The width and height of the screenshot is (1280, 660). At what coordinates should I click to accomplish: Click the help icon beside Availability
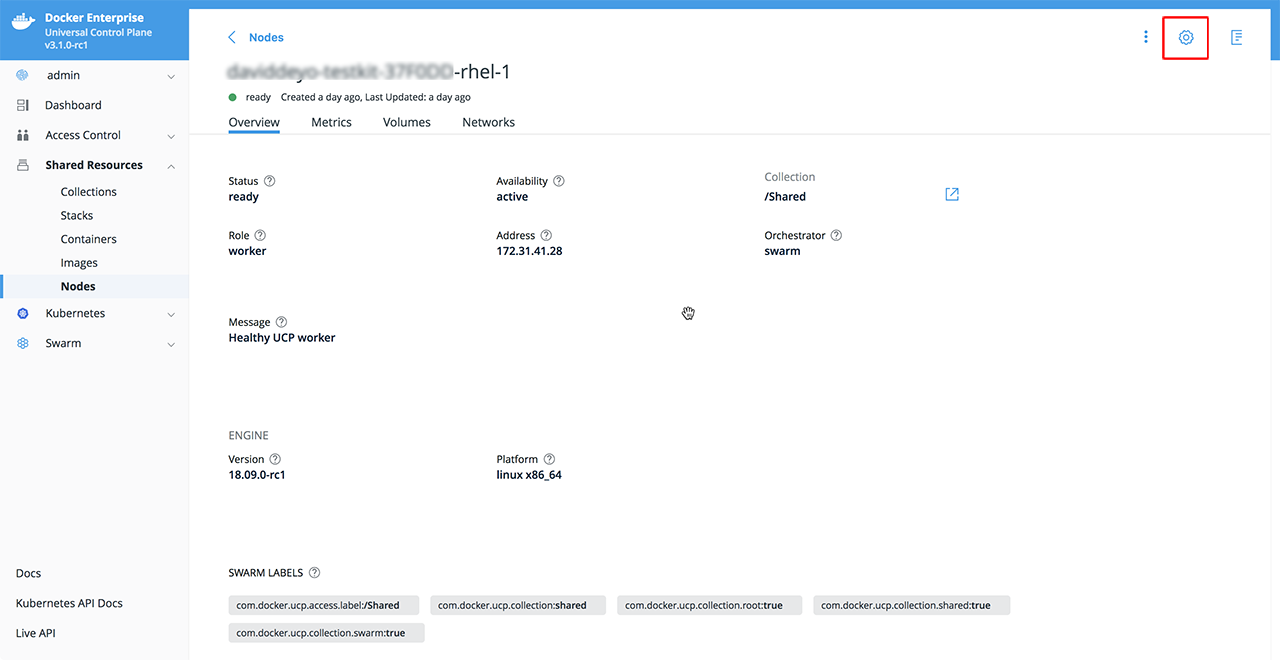[559, 181]
